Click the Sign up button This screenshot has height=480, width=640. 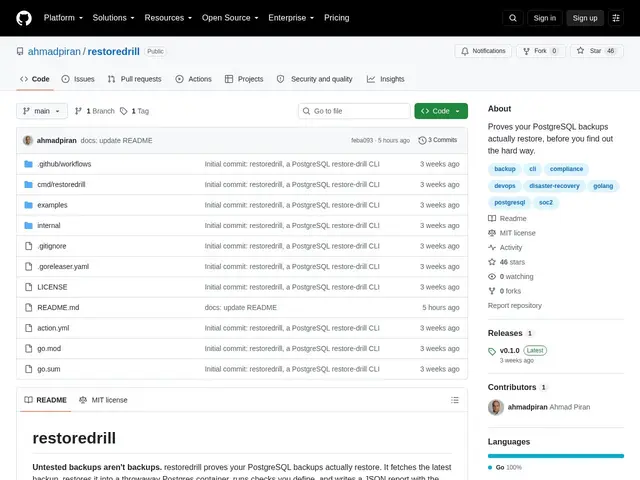pyautogui.click(x=585, y=18)
